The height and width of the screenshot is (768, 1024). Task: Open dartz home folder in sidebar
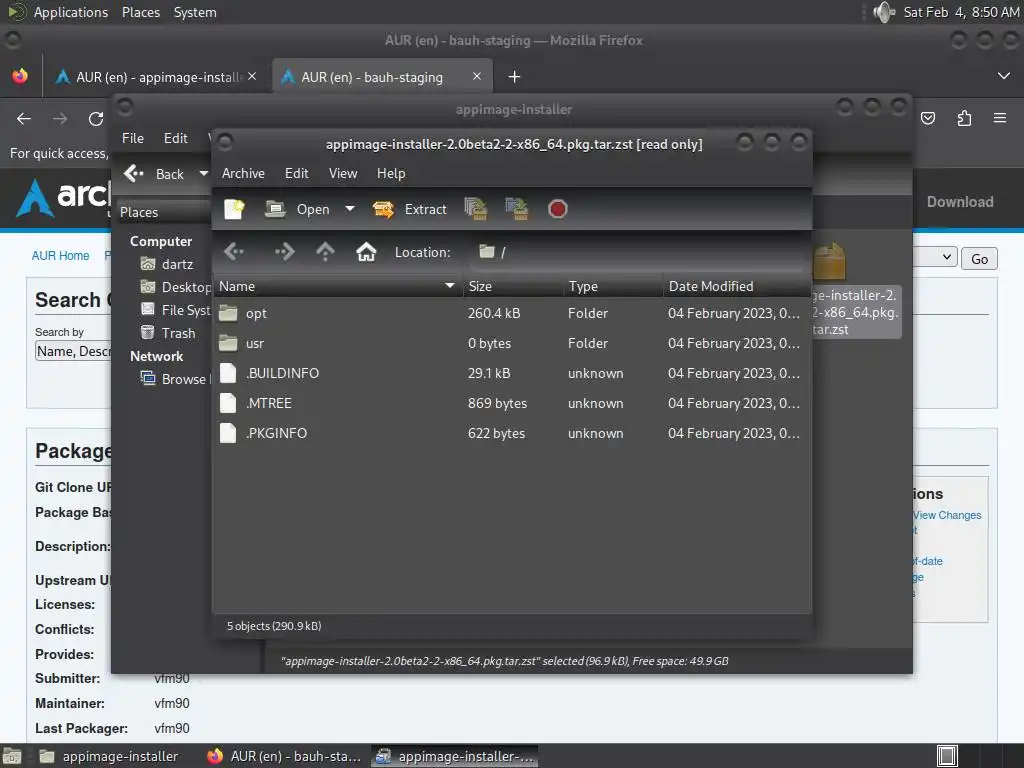click(x=167, y=264)
